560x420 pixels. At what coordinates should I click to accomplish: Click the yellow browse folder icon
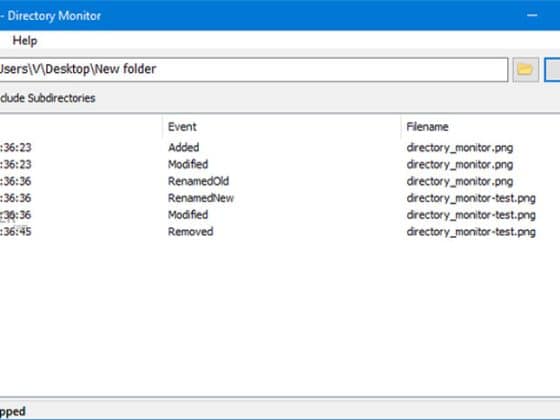(525, 69)
